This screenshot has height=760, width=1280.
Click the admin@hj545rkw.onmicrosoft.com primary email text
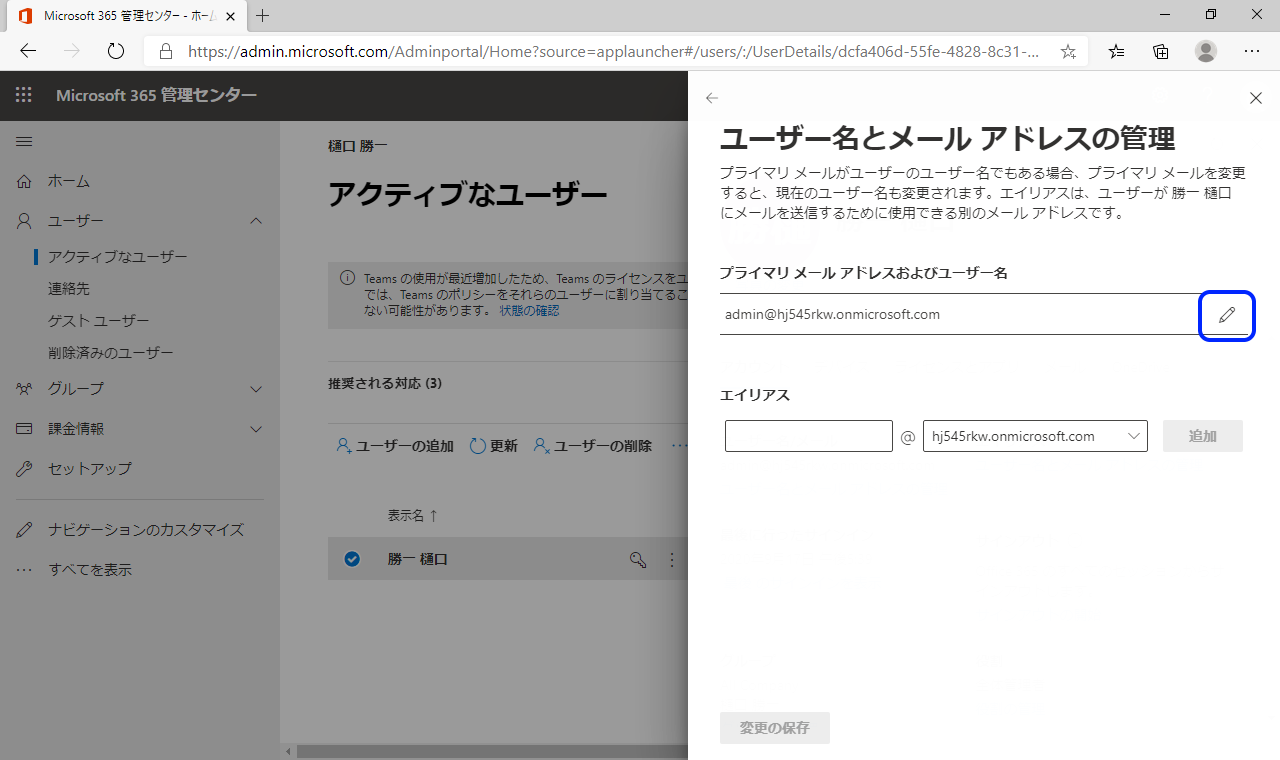(832, 314)
